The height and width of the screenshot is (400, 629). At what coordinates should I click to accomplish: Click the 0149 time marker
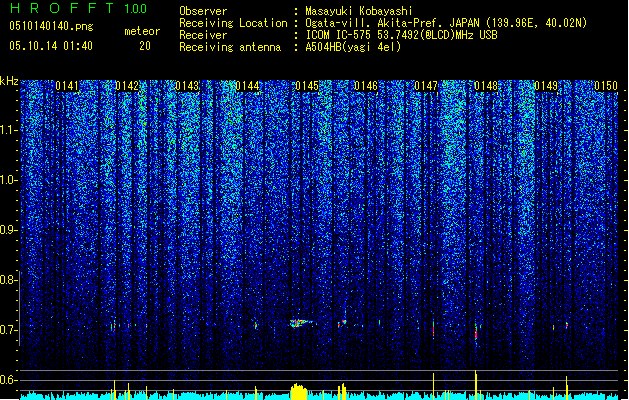(546, 86)
